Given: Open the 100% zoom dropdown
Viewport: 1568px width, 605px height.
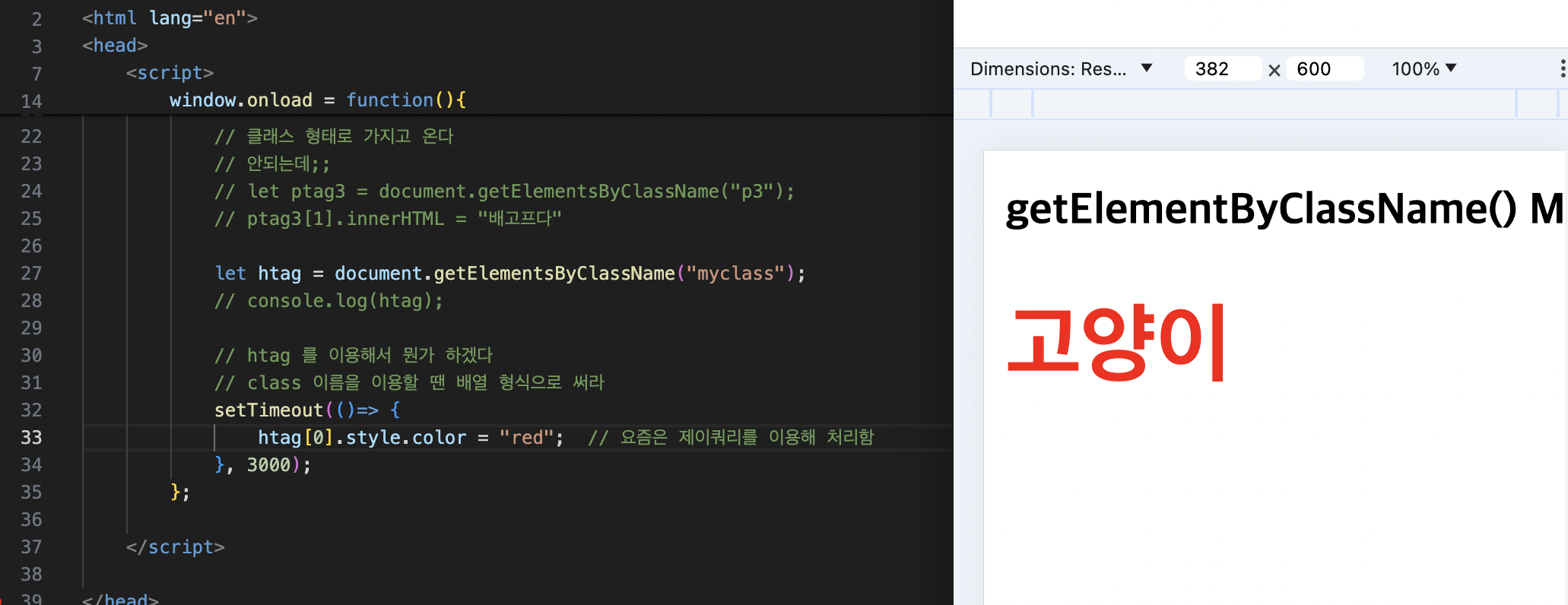Looking at the screenshot, I should [1424, 69].
